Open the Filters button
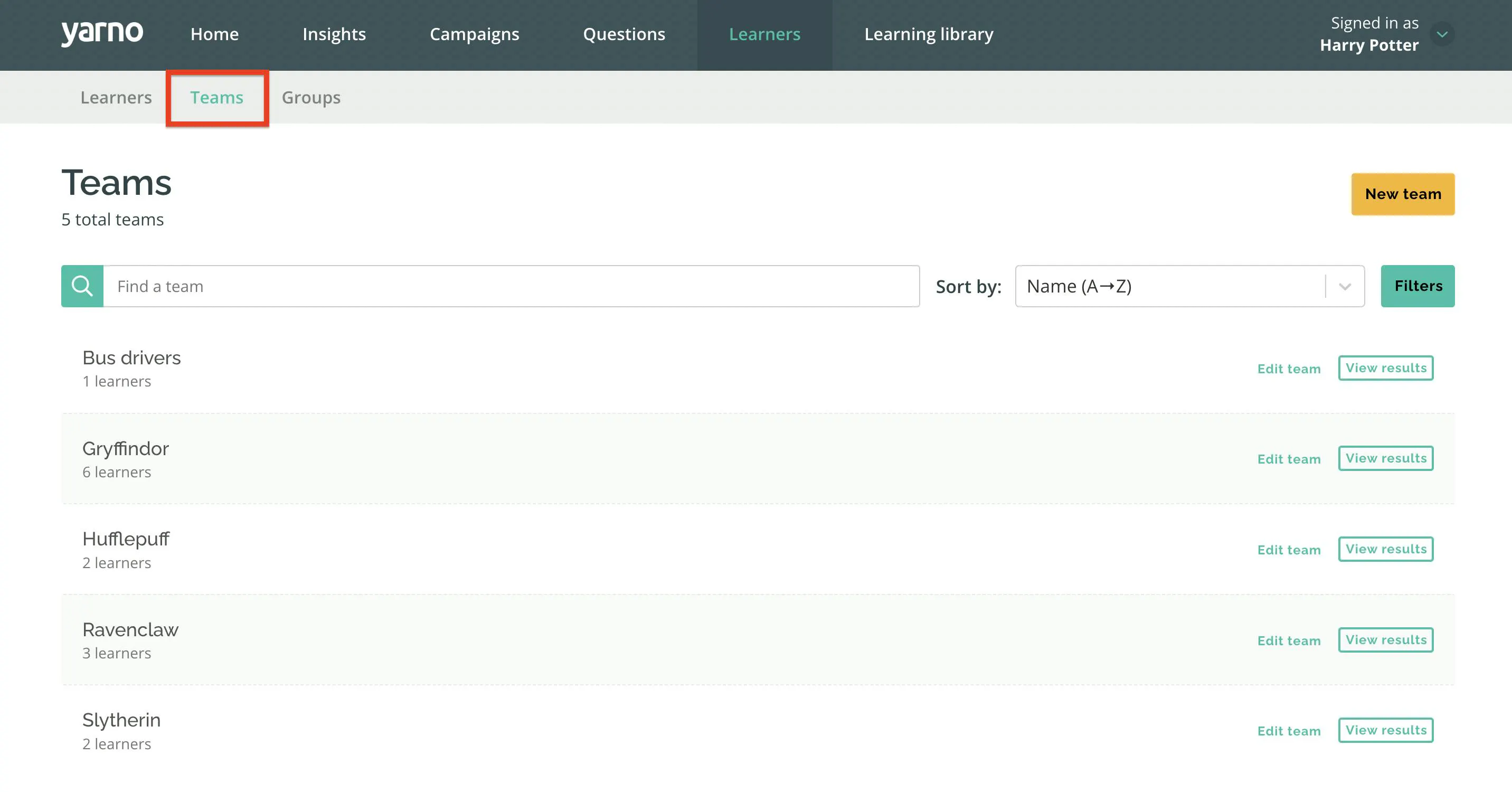Viewport: 1512px width, 792px height. tap(1417, 286)
